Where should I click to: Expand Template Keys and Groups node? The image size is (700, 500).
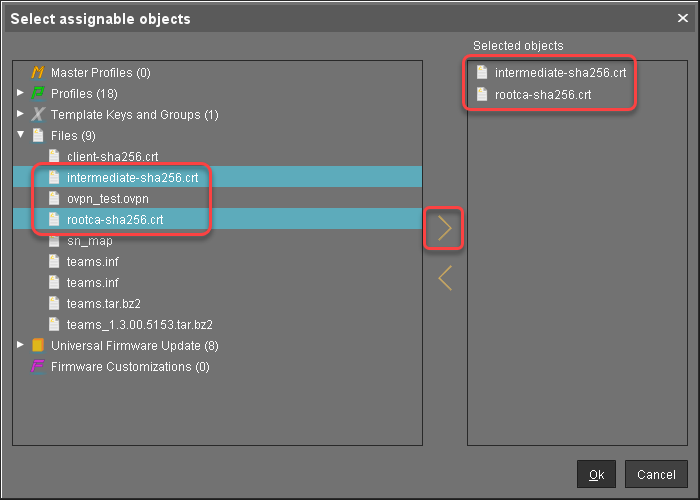[21, 115]
